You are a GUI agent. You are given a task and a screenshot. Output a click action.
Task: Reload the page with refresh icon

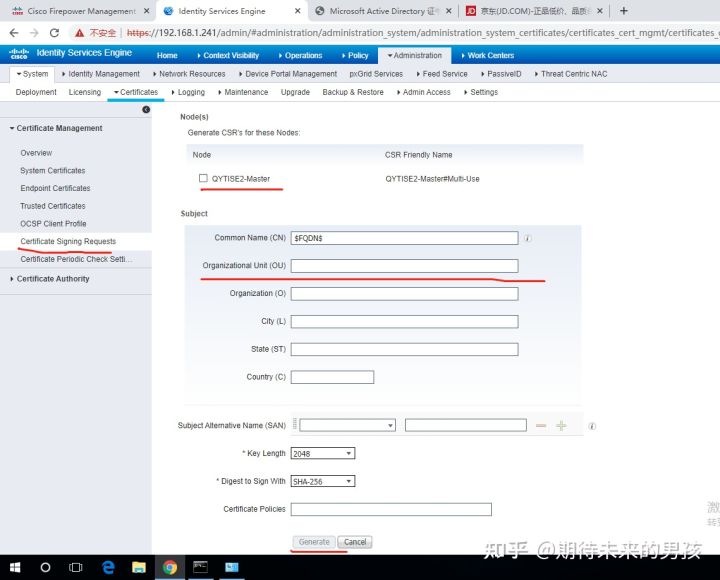pyautogui.click(x=54, y=33)
